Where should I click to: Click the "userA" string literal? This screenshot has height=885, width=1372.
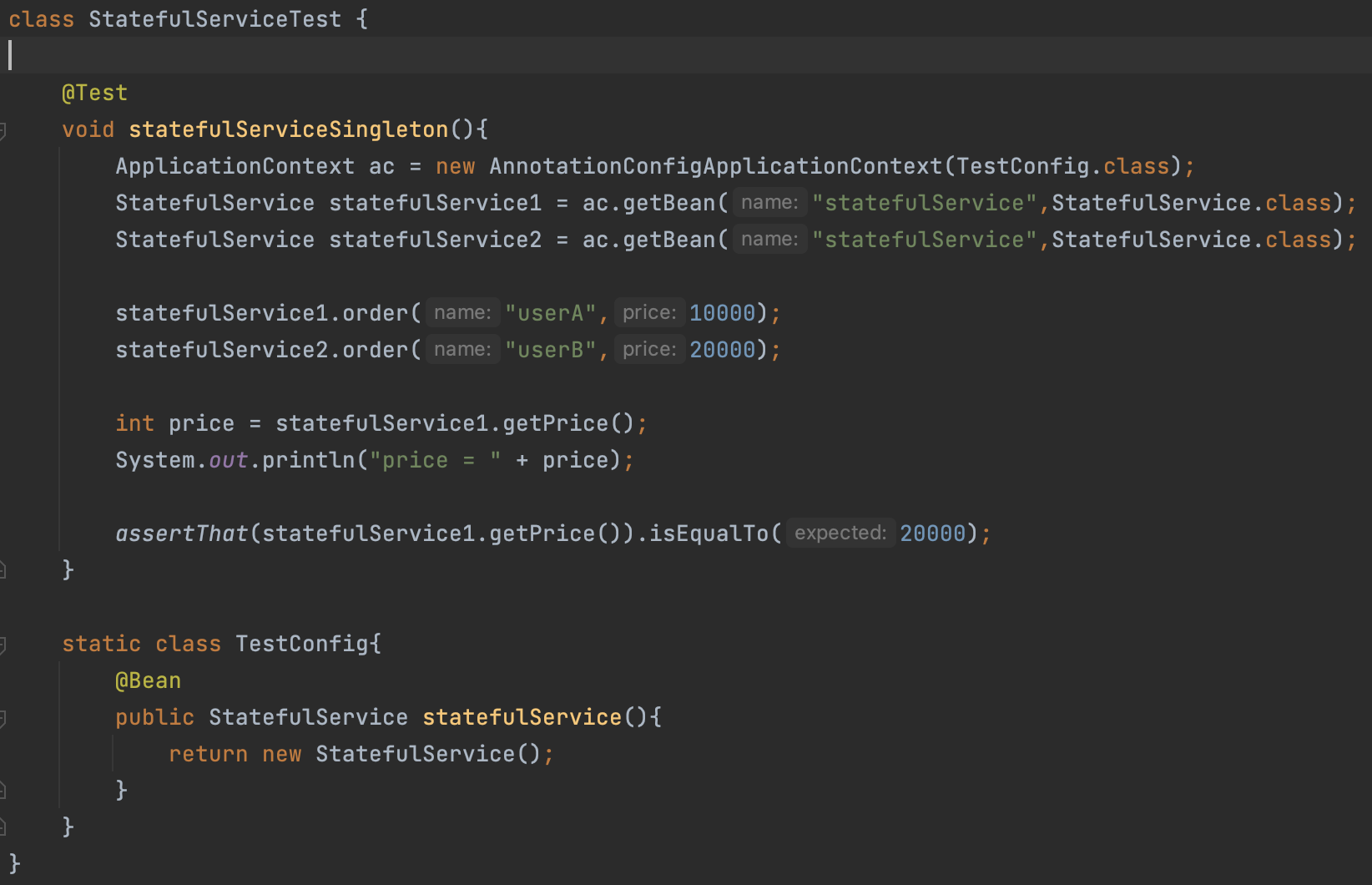[x=550, y=313]
